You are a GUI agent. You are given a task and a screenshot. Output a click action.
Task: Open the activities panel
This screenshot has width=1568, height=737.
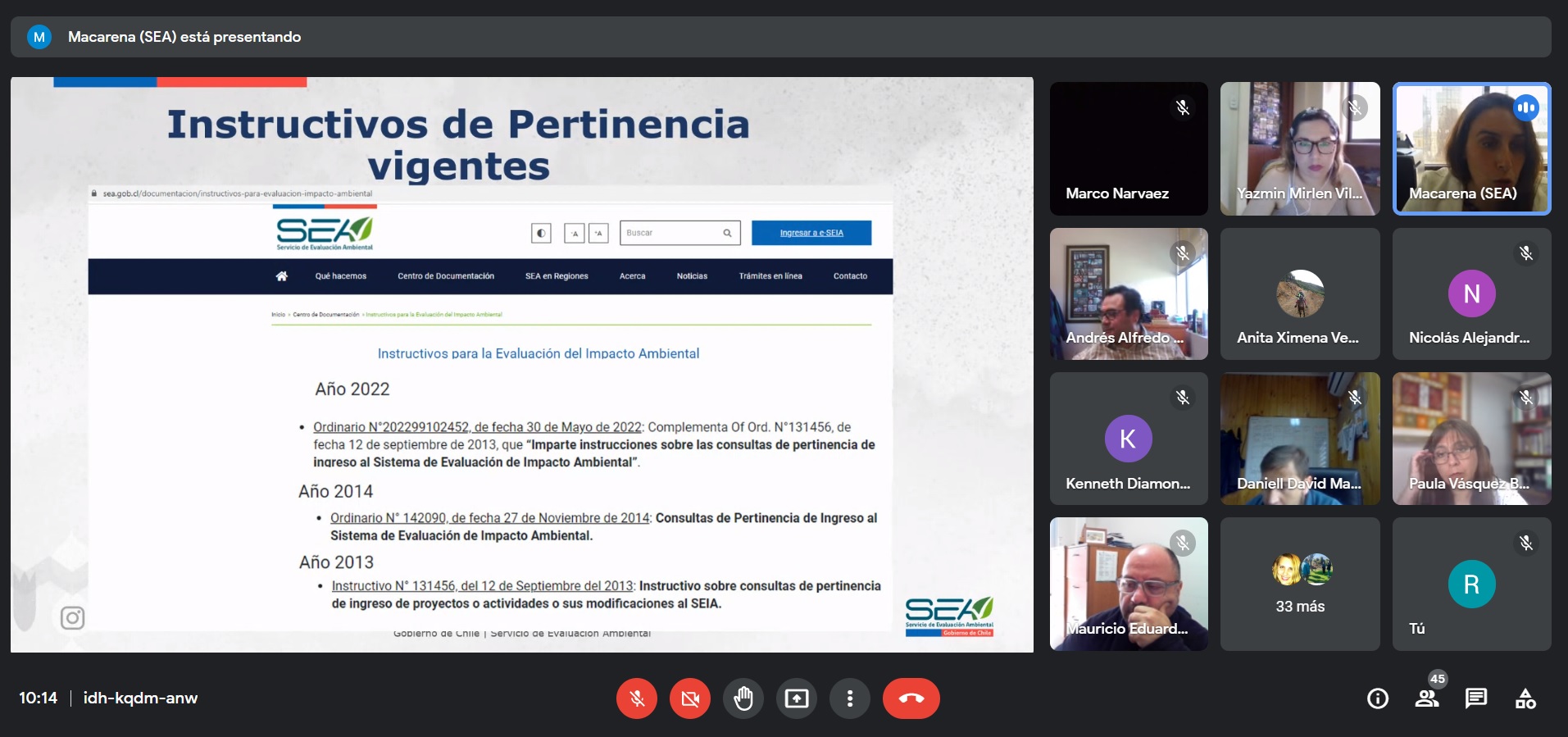[x=1525, y=698]
